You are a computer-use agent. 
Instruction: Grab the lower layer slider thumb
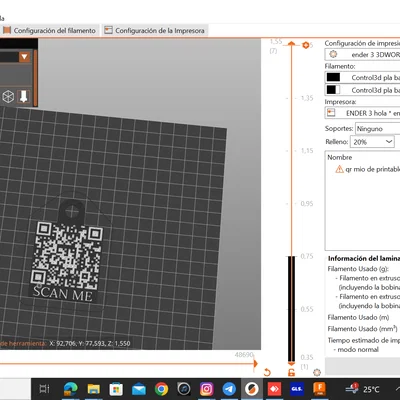[x=291, y=363]
